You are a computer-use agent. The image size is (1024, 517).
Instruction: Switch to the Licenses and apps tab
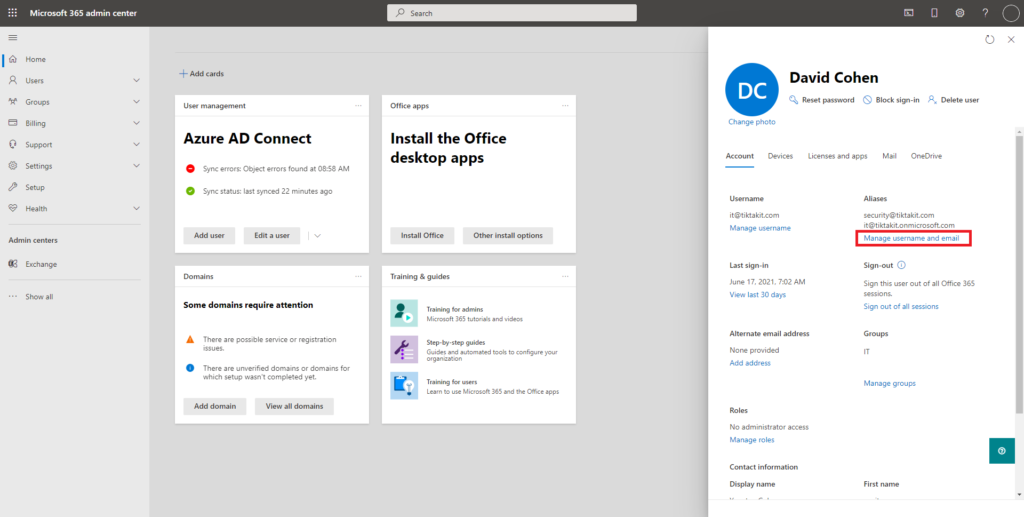coord(837,156)
